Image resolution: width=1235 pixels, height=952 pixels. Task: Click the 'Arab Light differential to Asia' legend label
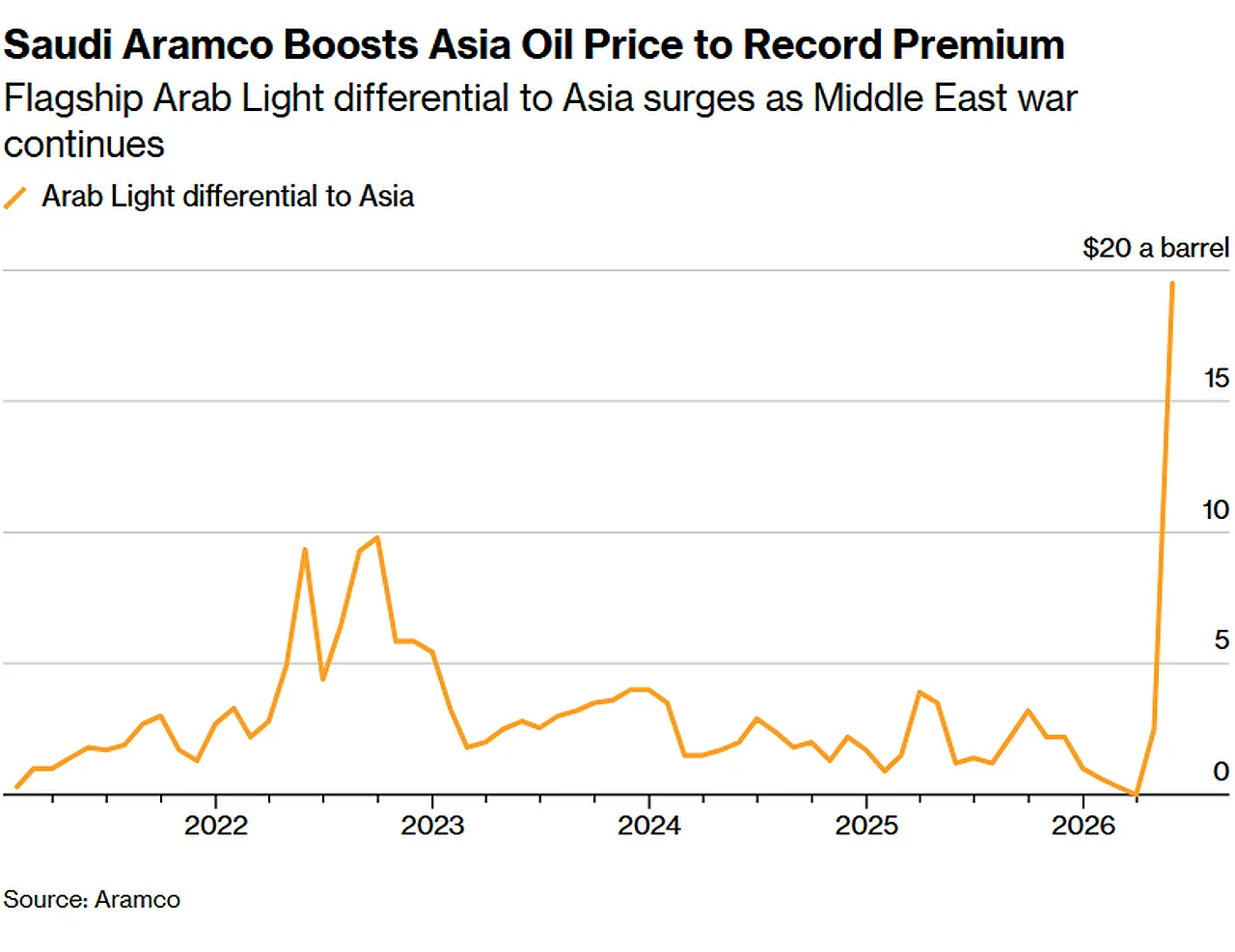click(228, 197)
